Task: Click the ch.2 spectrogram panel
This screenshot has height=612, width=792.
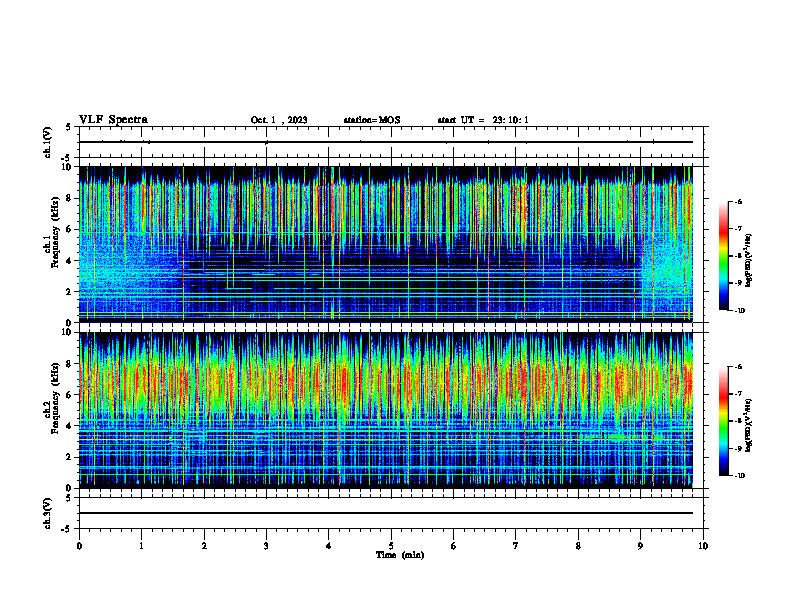Action: pyautogui.click(x=385, y=410)
